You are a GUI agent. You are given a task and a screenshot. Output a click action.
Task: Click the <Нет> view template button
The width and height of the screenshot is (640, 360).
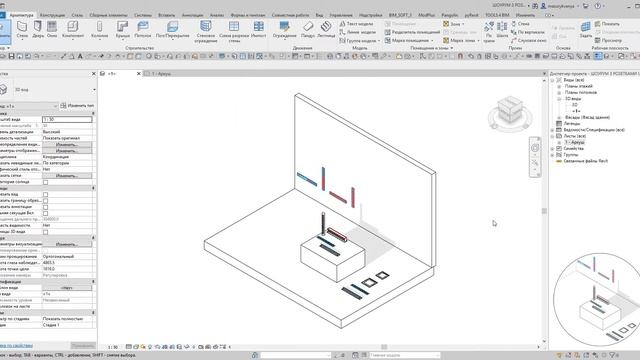(x=67, y=288)
